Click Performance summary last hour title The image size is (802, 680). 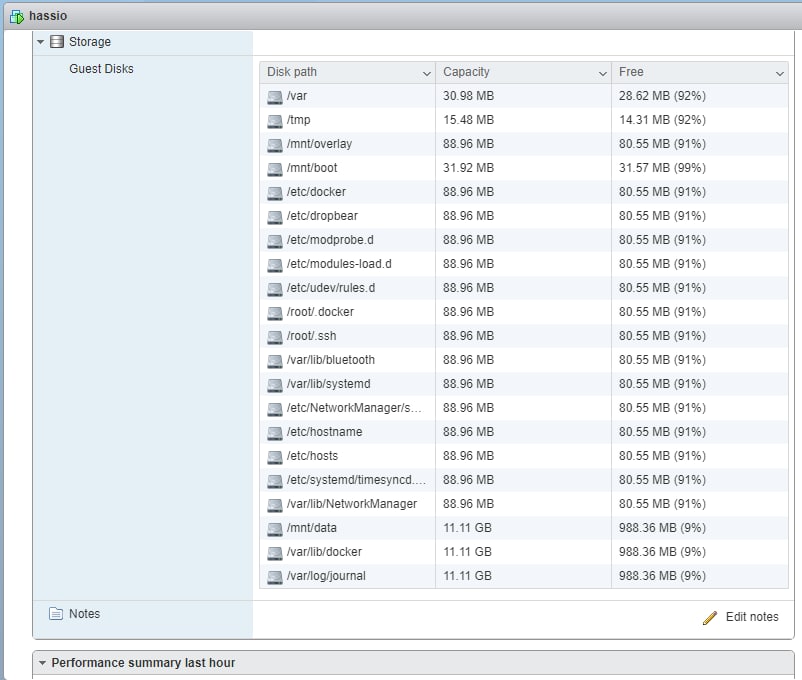[x=143, y=663]
